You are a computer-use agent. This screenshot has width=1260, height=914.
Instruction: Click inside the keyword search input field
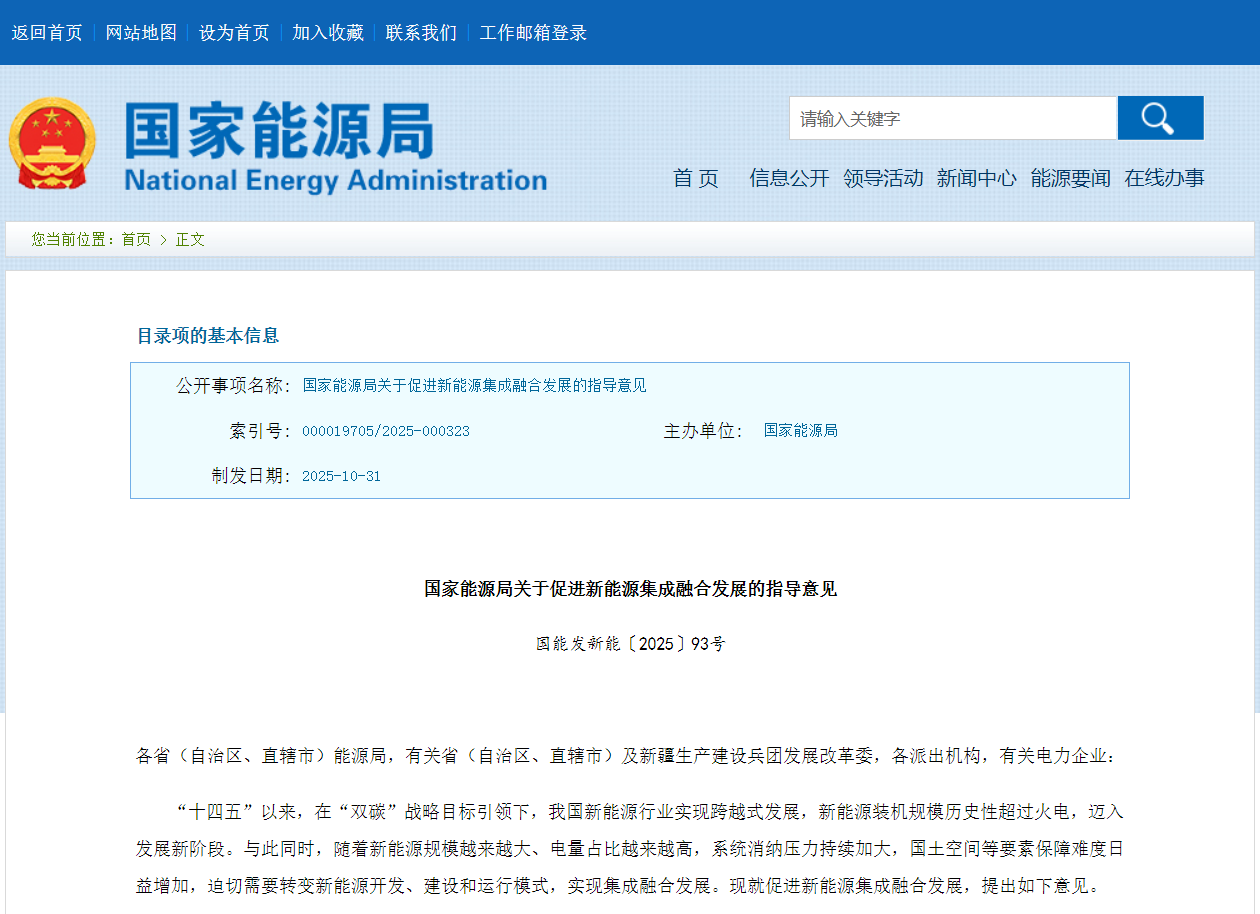coord(950,117)
